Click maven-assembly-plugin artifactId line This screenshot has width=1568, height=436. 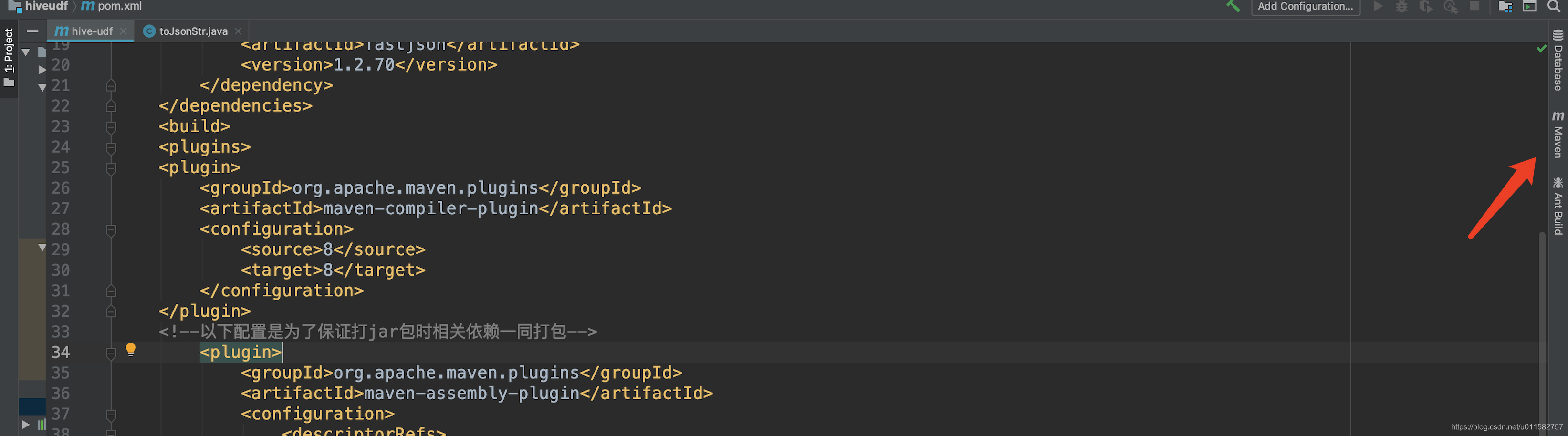(477, 394)
